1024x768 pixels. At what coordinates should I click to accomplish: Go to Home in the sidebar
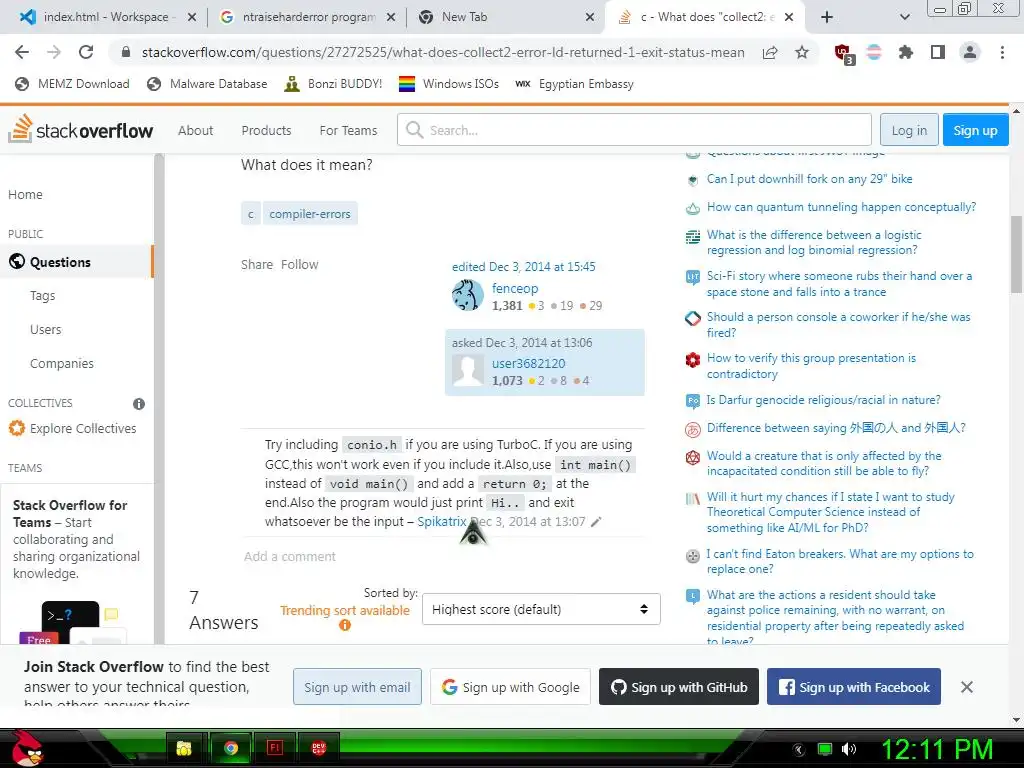coord(25,195)
